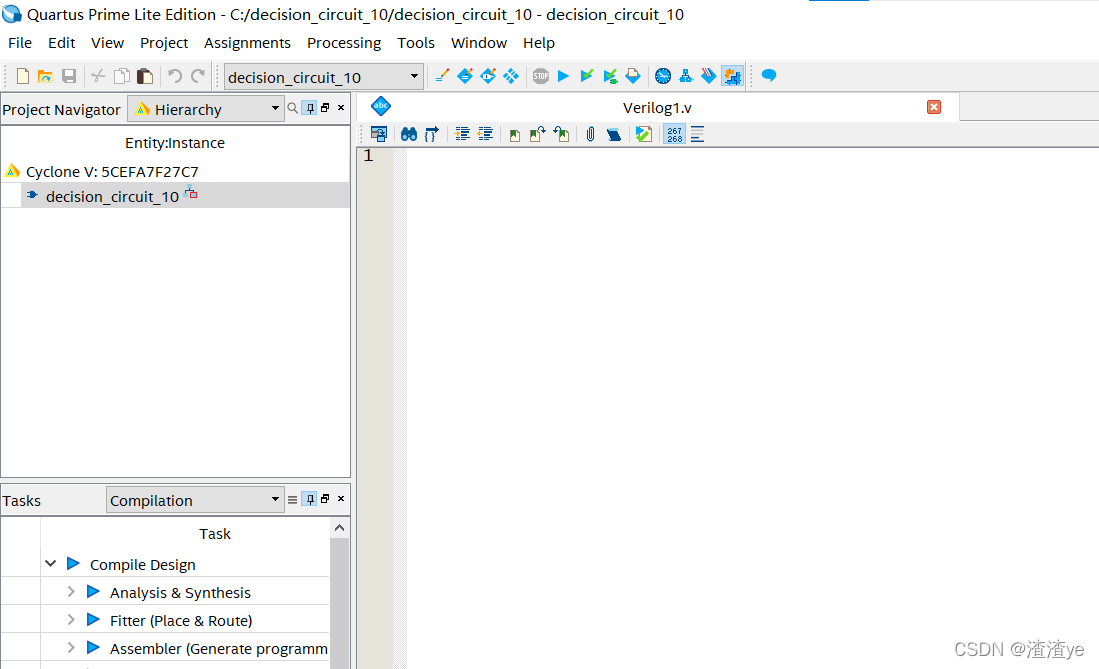The height and width of the screenshot is (669, 1099).
Task: Start Analysis & Elaboration play-check icon
Action: click(x=587, y=76)
